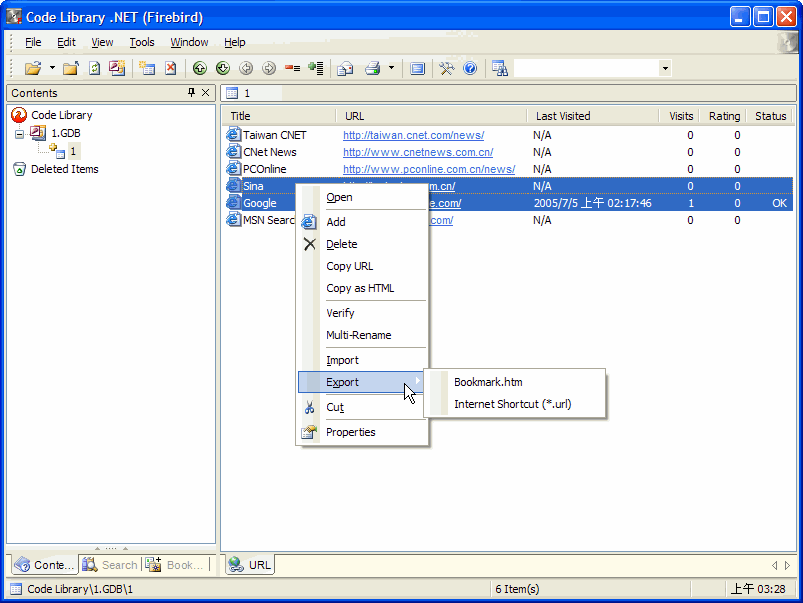The image size is (803, 603).
Task: Click inside the toolbar search combo box
Action: coord(587,68)
